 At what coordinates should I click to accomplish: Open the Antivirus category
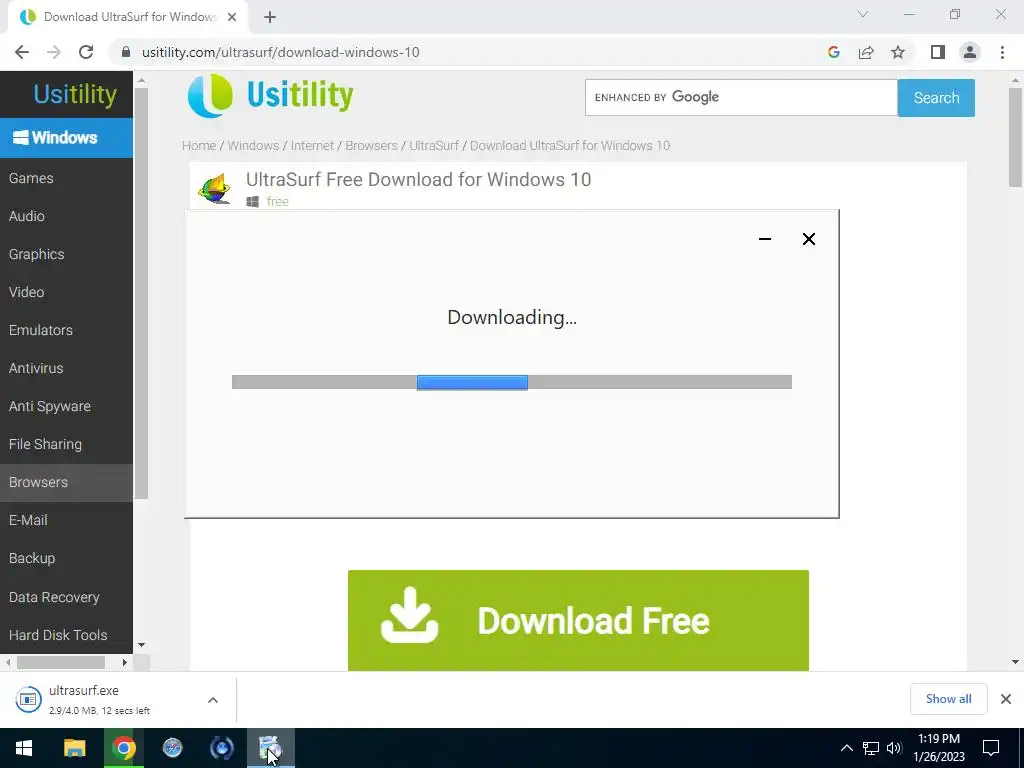66,368
